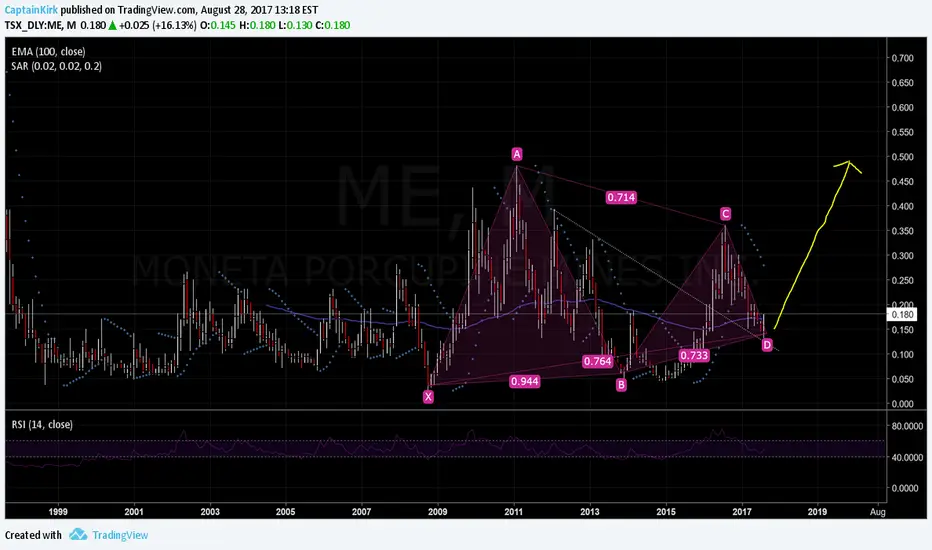Image resolution: width=932 pixels, height=550 pixels.
Task: Click the 2005 label on time axis
Action: point(285,511)
